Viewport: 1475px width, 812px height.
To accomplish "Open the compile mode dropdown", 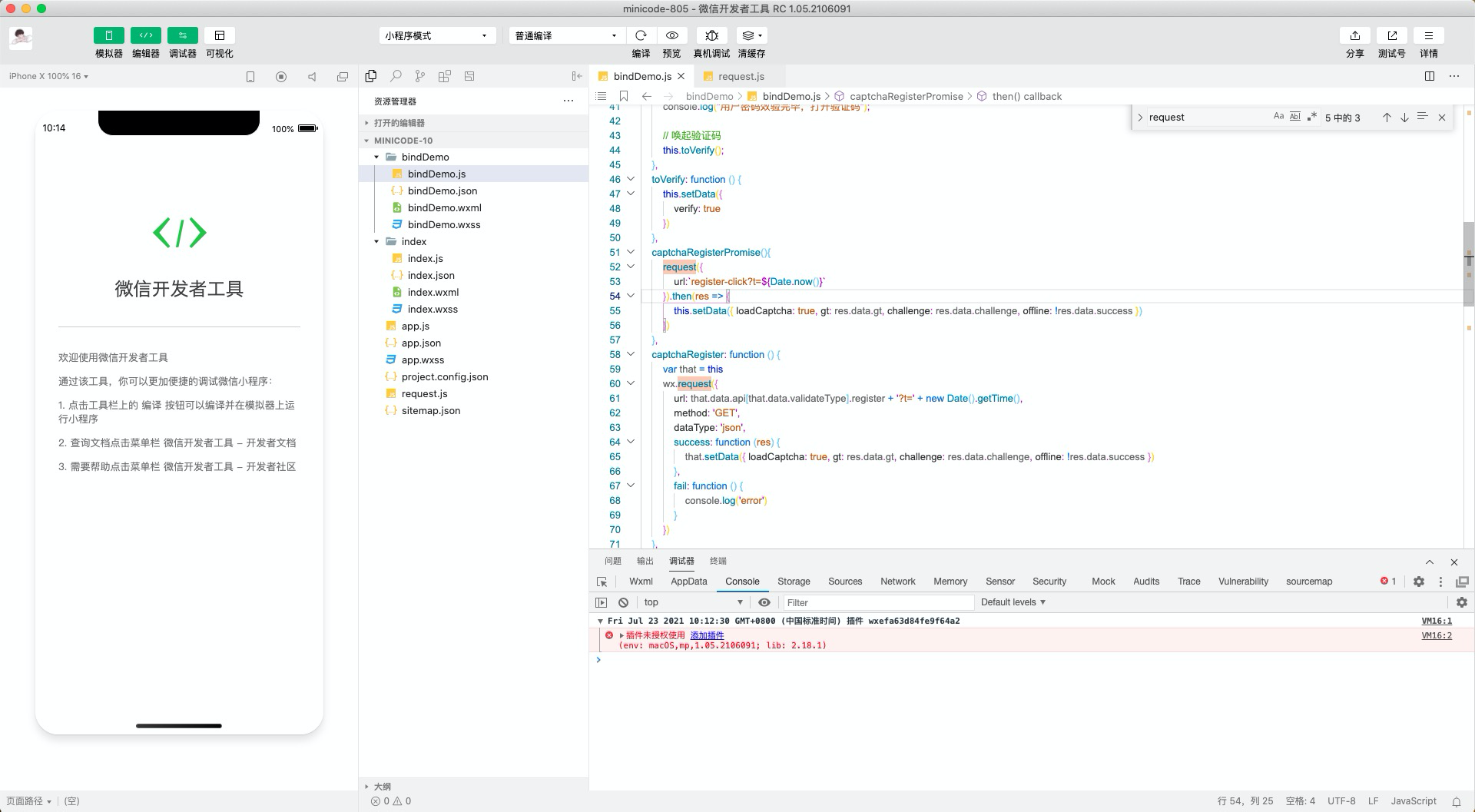I will (x=566, y=35).
